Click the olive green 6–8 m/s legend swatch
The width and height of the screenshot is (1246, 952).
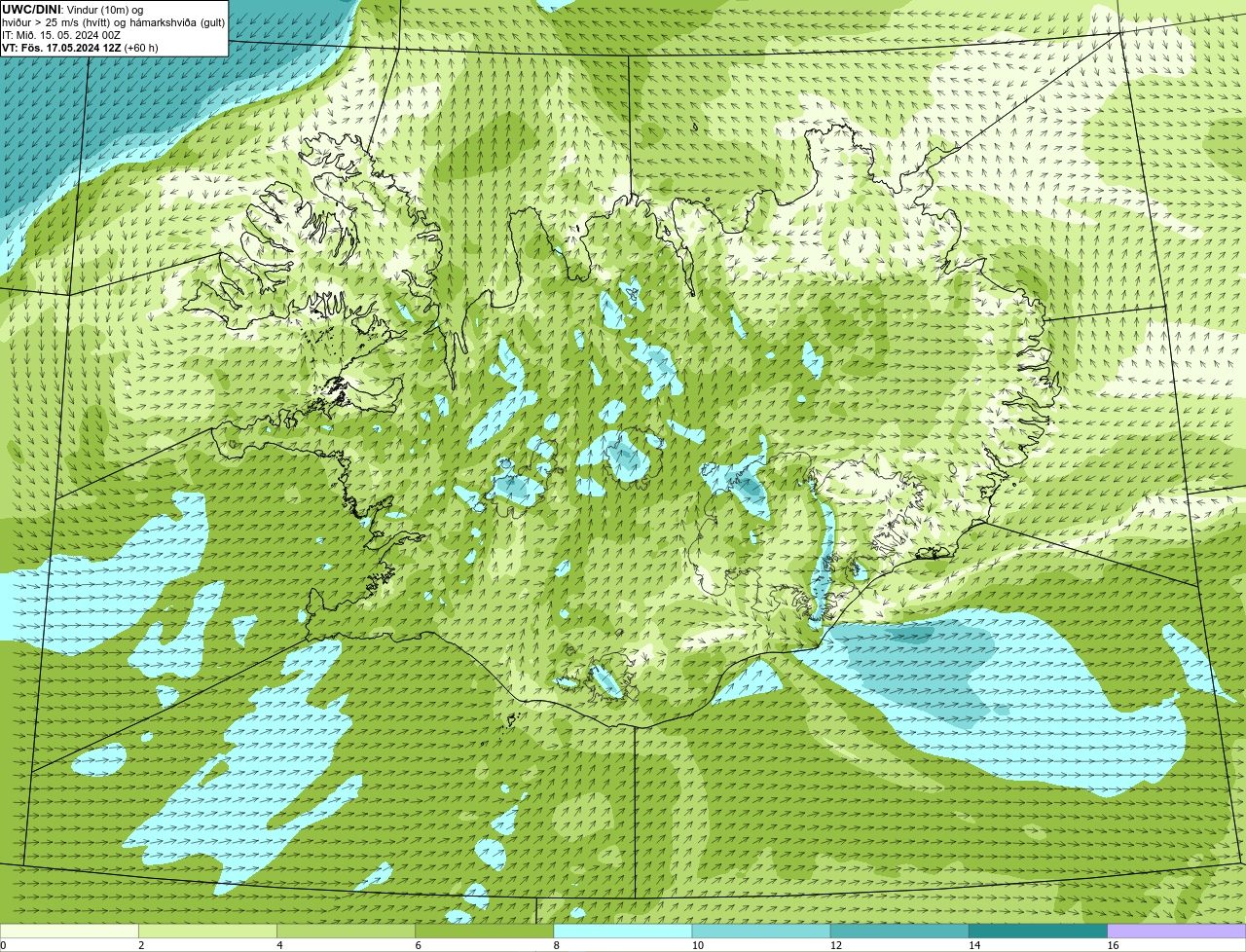tap(485, 932)
